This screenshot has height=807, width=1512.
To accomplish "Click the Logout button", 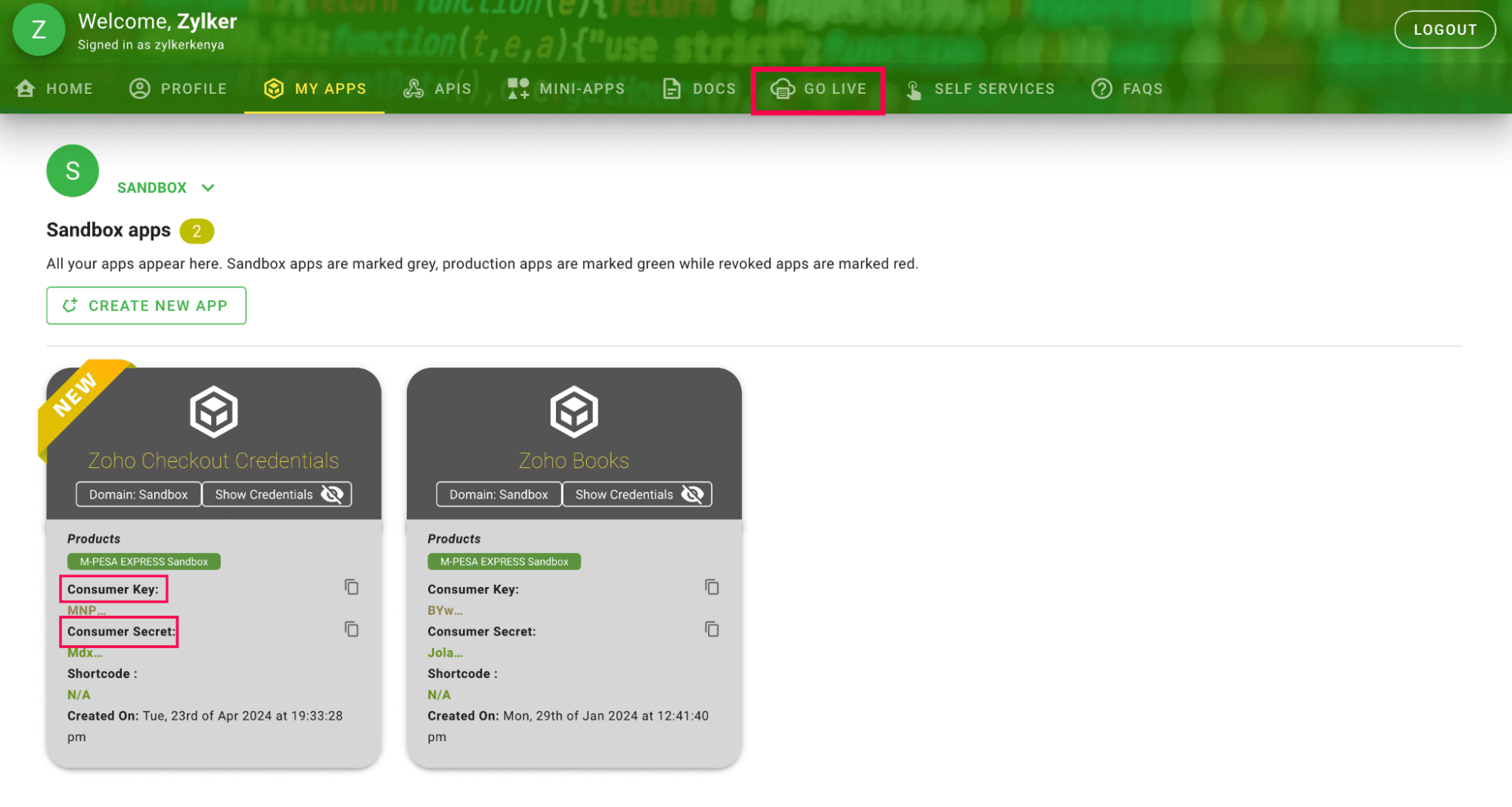I will pyautogui.click(x=1444, y=29).
